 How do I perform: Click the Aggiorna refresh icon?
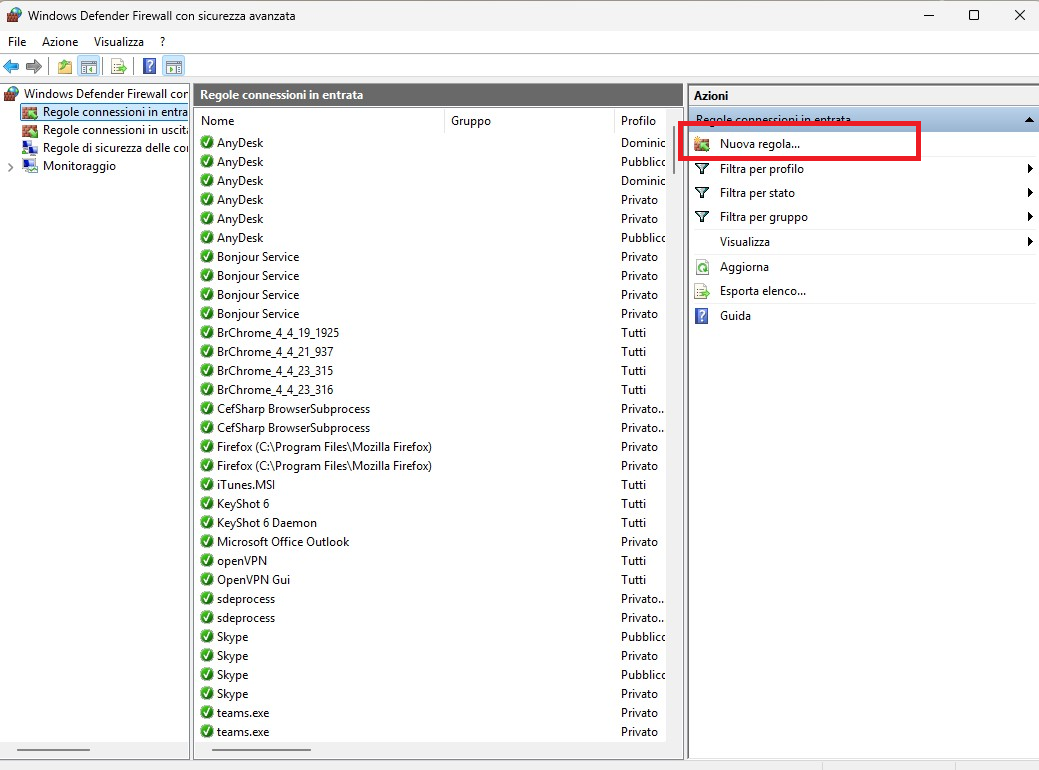click(702, 267)
